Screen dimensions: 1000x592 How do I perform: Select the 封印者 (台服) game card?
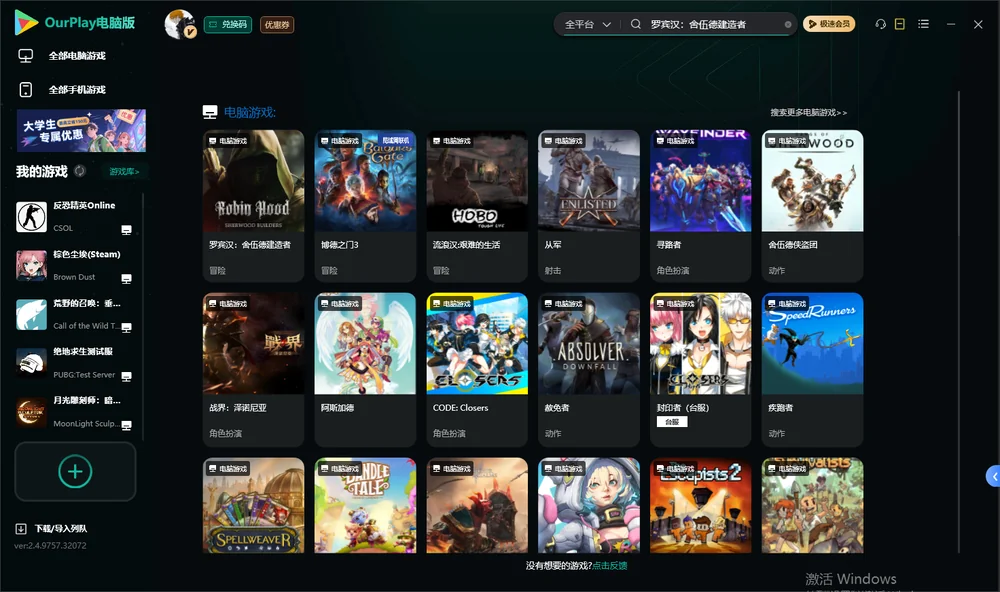coord(700,369)
